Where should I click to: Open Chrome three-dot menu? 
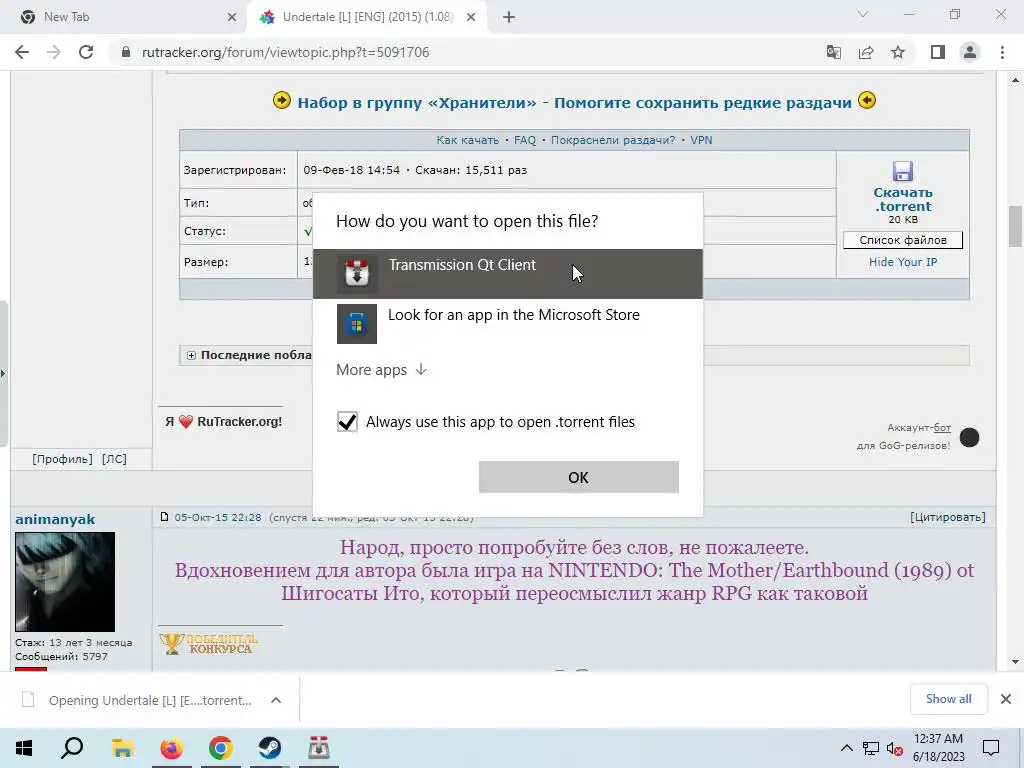pos(1002,52)
